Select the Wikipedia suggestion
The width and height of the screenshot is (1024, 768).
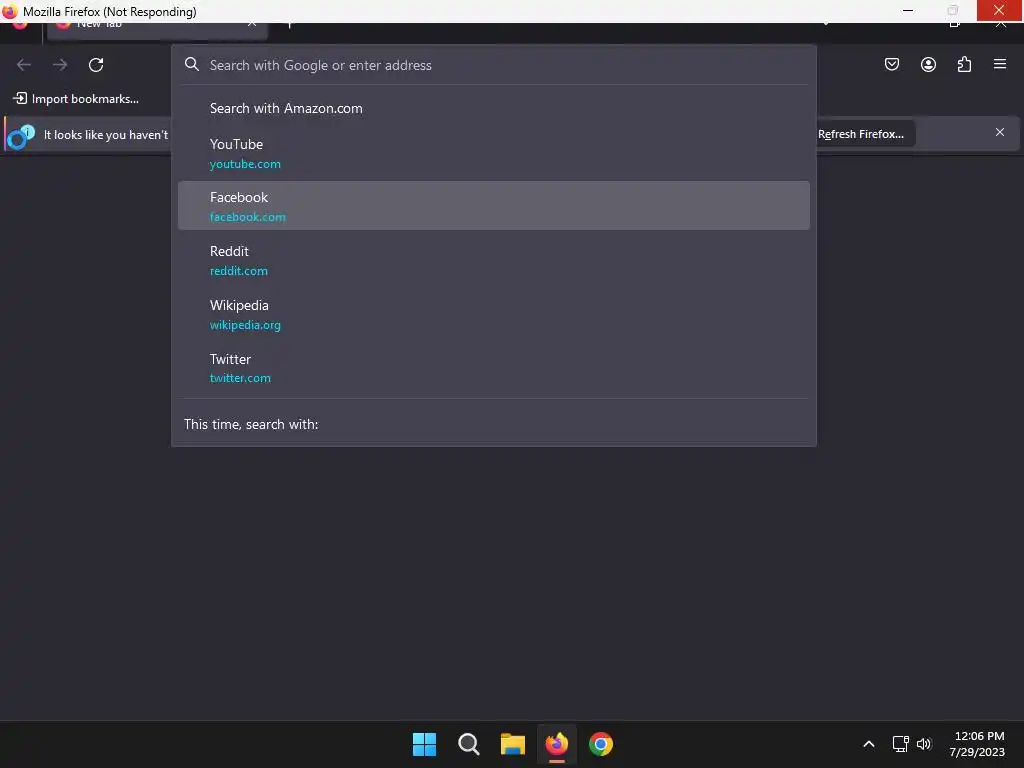pyautogui.click(x=494, y=314)
